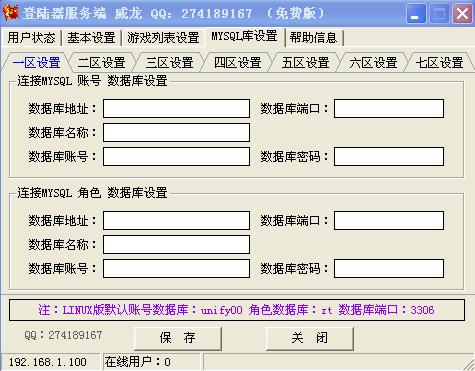Select the 游戏列表设置 tab
Viewport: 475px width, 371px height.
click(163, 38)
